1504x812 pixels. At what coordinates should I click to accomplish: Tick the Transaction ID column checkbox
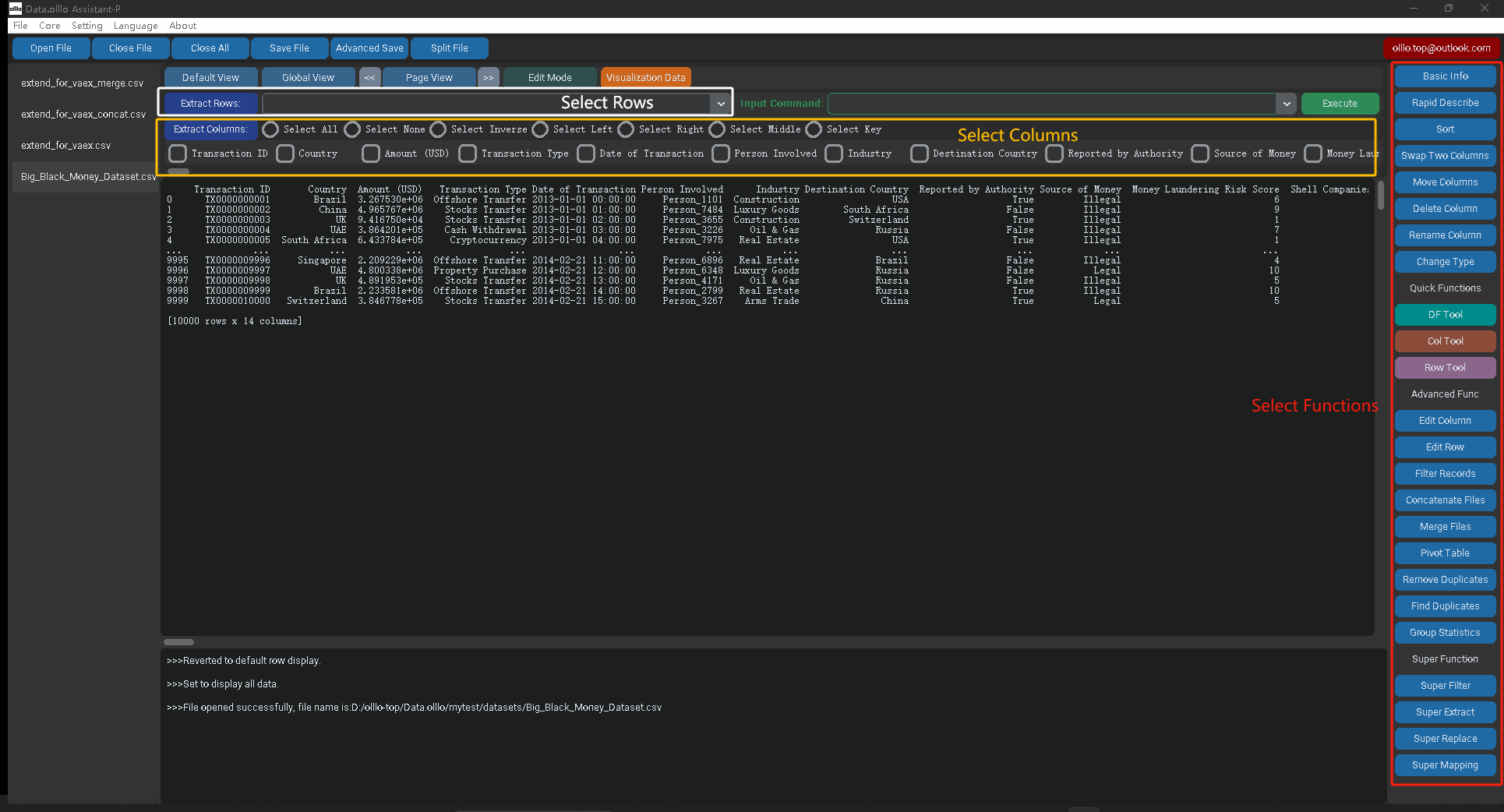(178, 154)
